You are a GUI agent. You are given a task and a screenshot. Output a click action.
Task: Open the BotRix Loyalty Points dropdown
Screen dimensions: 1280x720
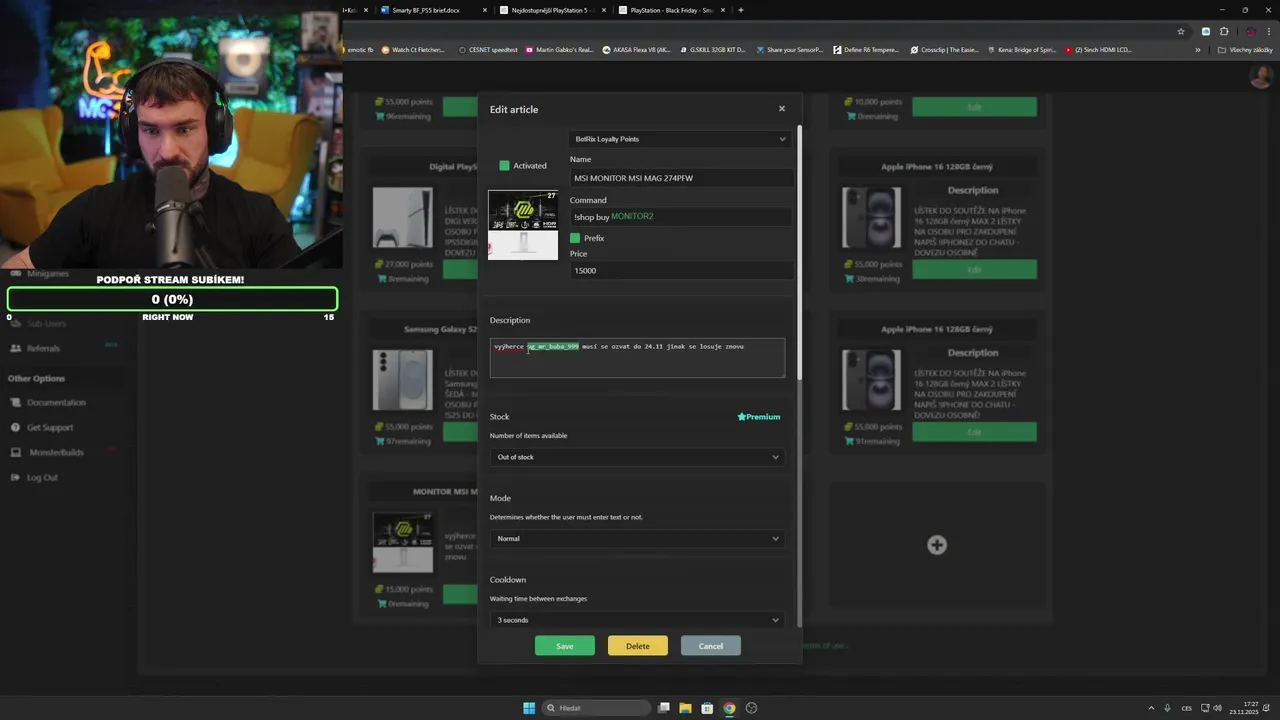click(680, 139)
